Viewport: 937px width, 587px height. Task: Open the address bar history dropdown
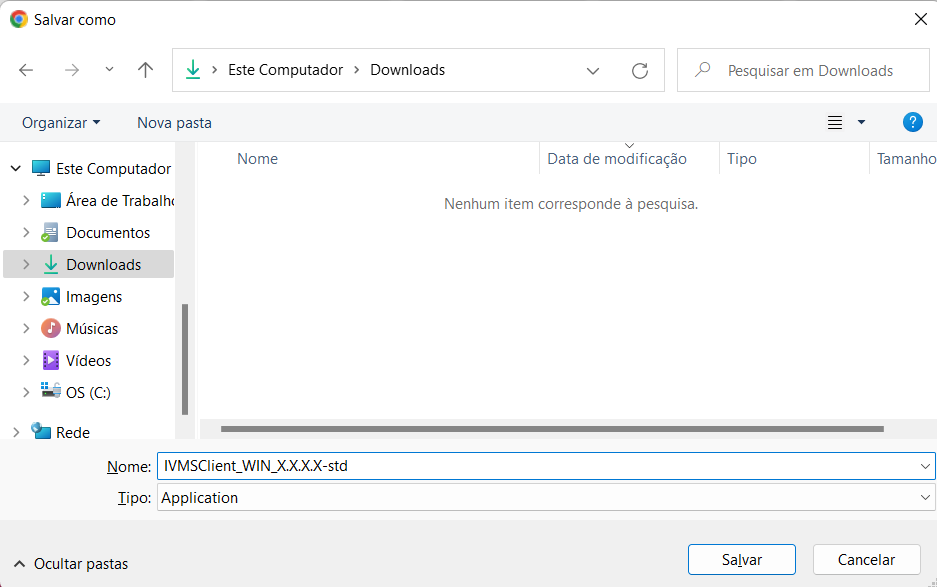[x=593, y=70]
